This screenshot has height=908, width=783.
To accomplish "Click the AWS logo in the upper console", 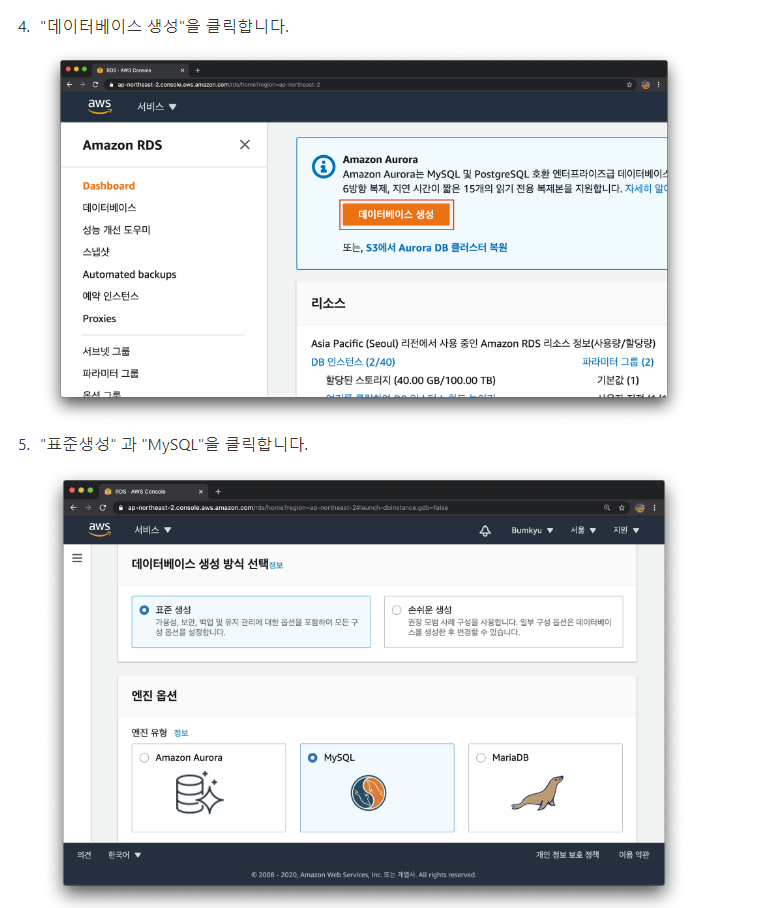I will click(x=100, y=106).
